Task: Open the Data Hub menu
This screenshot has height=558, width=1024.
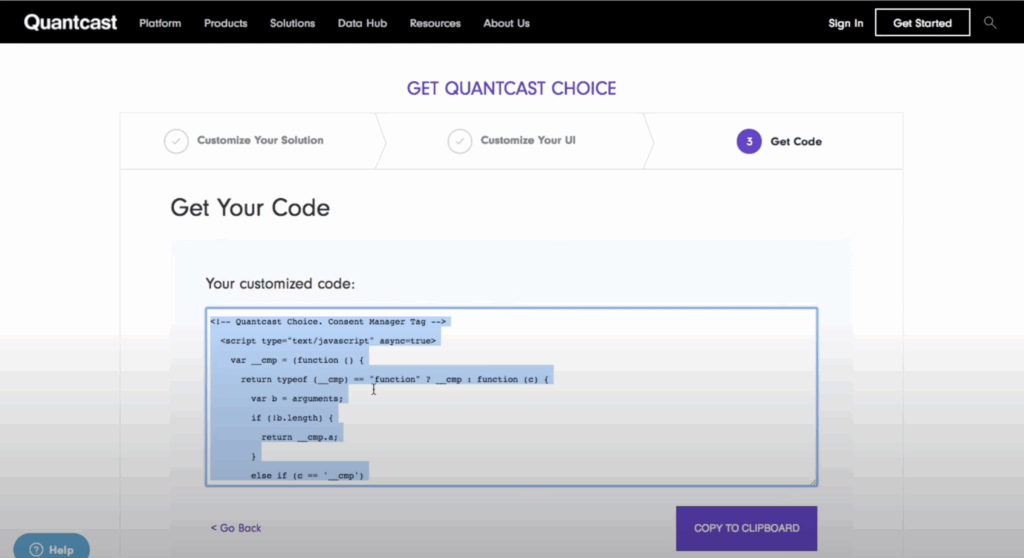Action: point(362,23)
